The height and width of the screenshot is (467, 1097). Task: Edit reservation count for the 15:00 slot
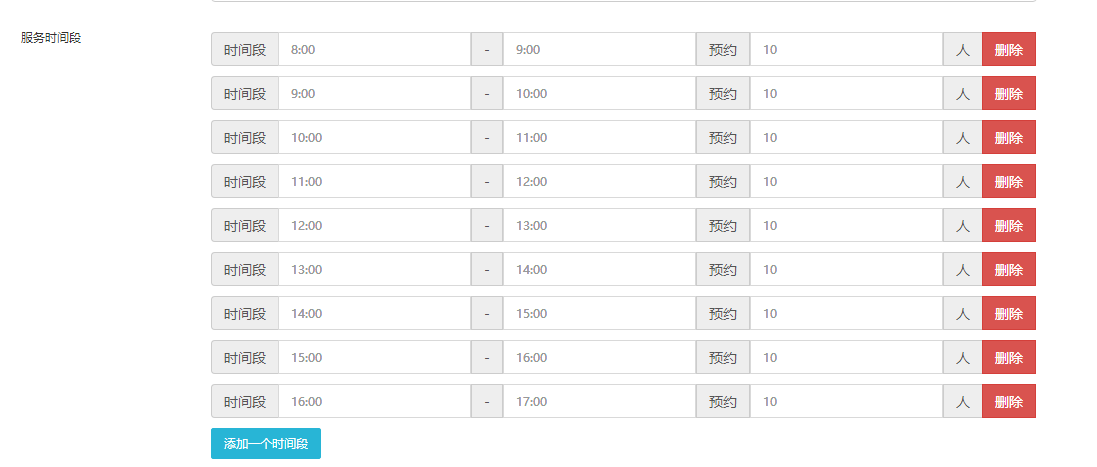click(x=845, y=357)
